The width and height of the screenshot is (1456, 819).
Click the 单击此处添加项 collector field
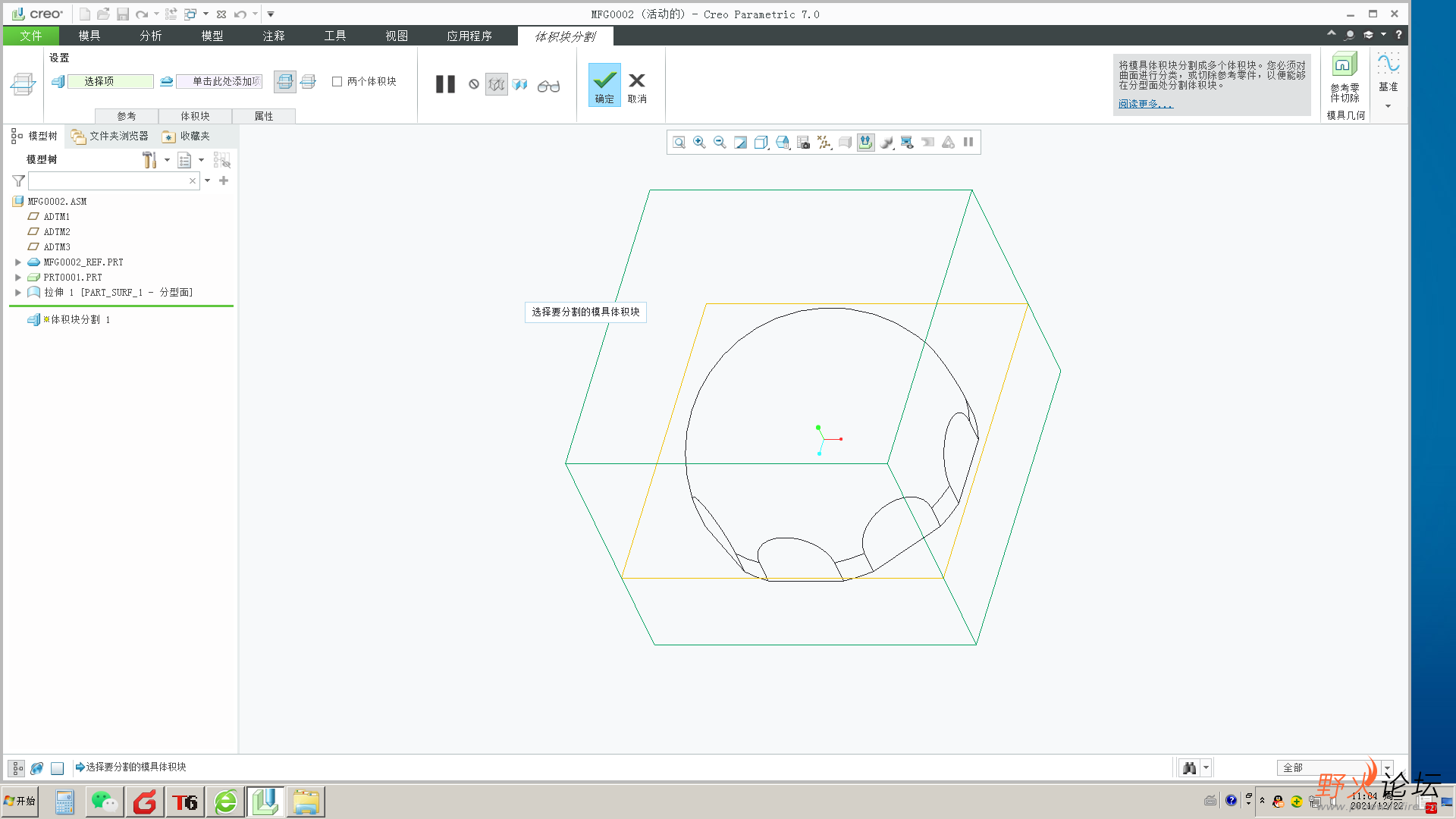219,81
